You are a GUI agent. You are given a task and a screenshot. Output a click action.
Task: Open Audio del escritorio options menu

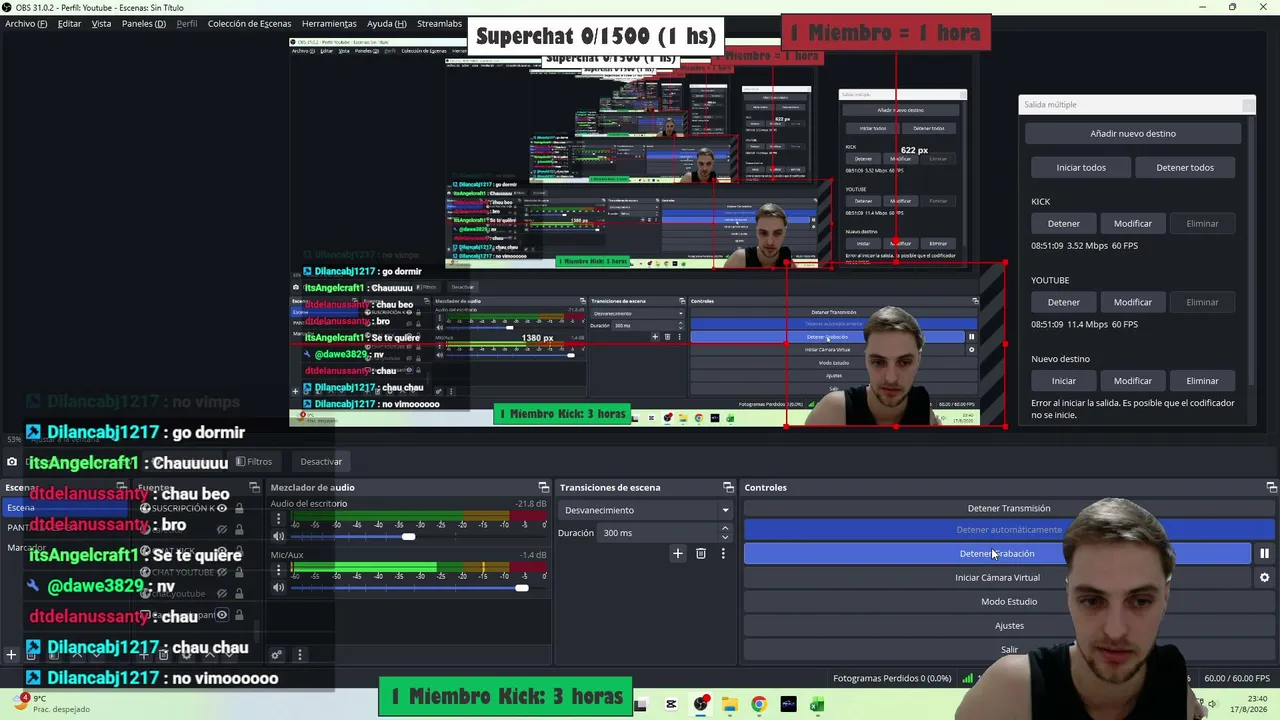pos(278,520)
